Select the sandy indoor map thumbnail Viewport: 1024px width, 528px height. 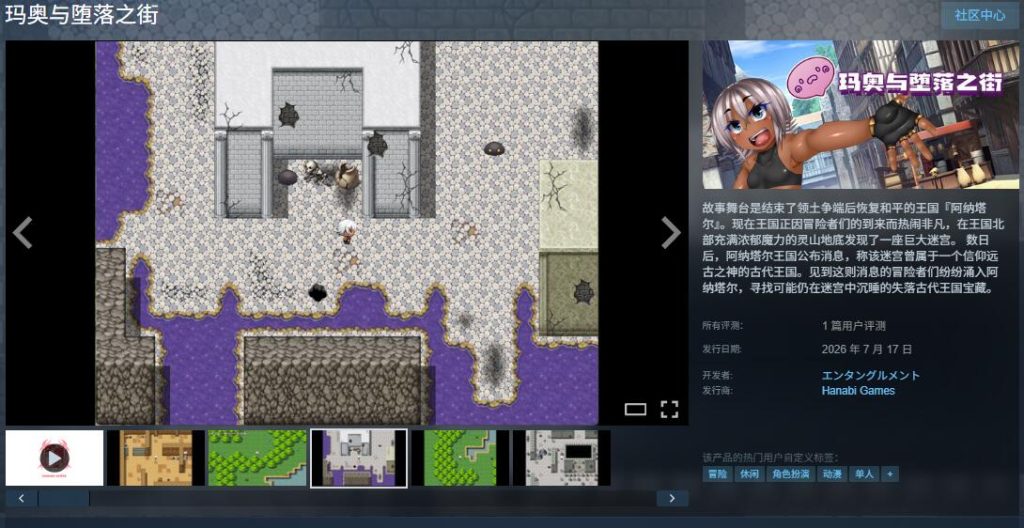(156, 458)
